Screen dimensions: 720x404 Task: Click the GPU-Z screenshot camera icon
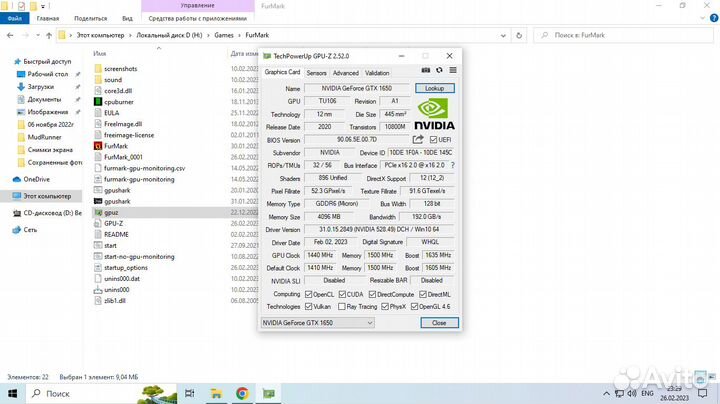(426, 72)
